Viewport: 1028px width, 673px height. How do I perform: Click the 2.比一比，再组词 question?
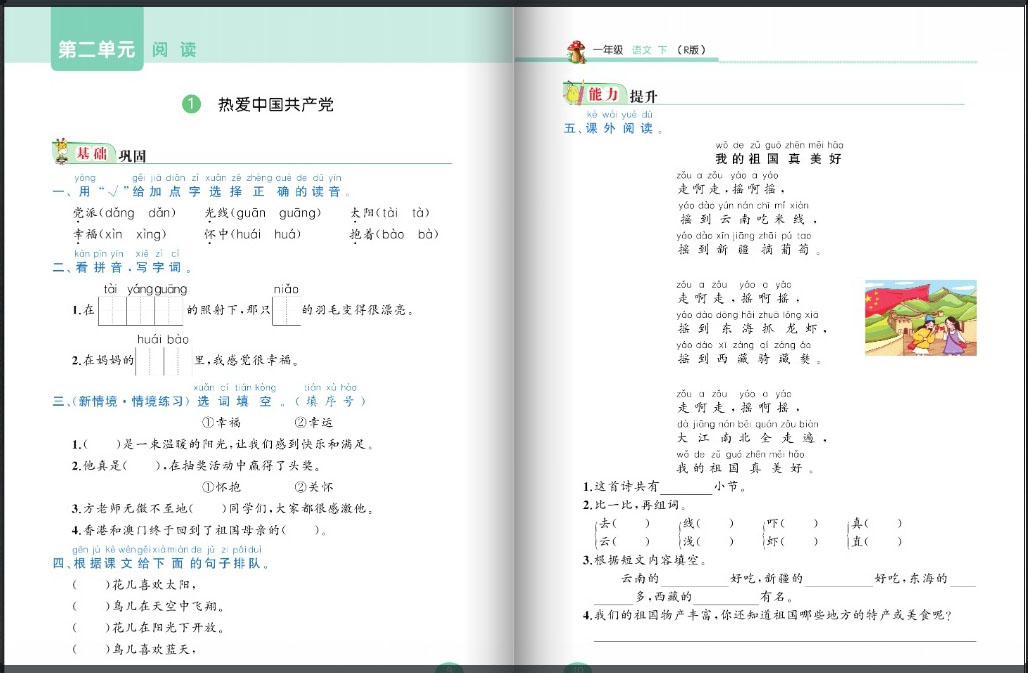635,505
